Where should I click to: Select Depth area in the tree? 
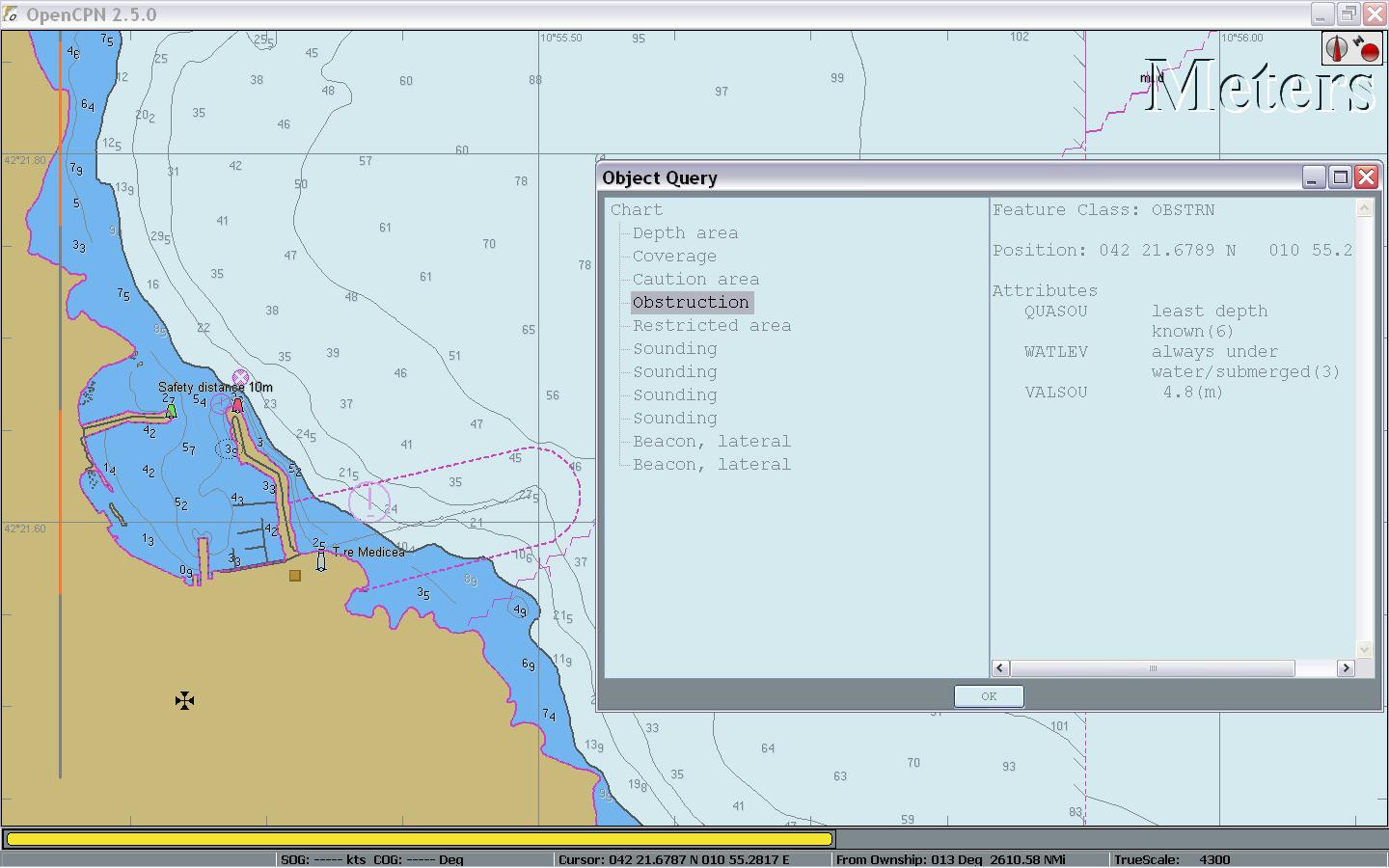(x=685, y=233)
